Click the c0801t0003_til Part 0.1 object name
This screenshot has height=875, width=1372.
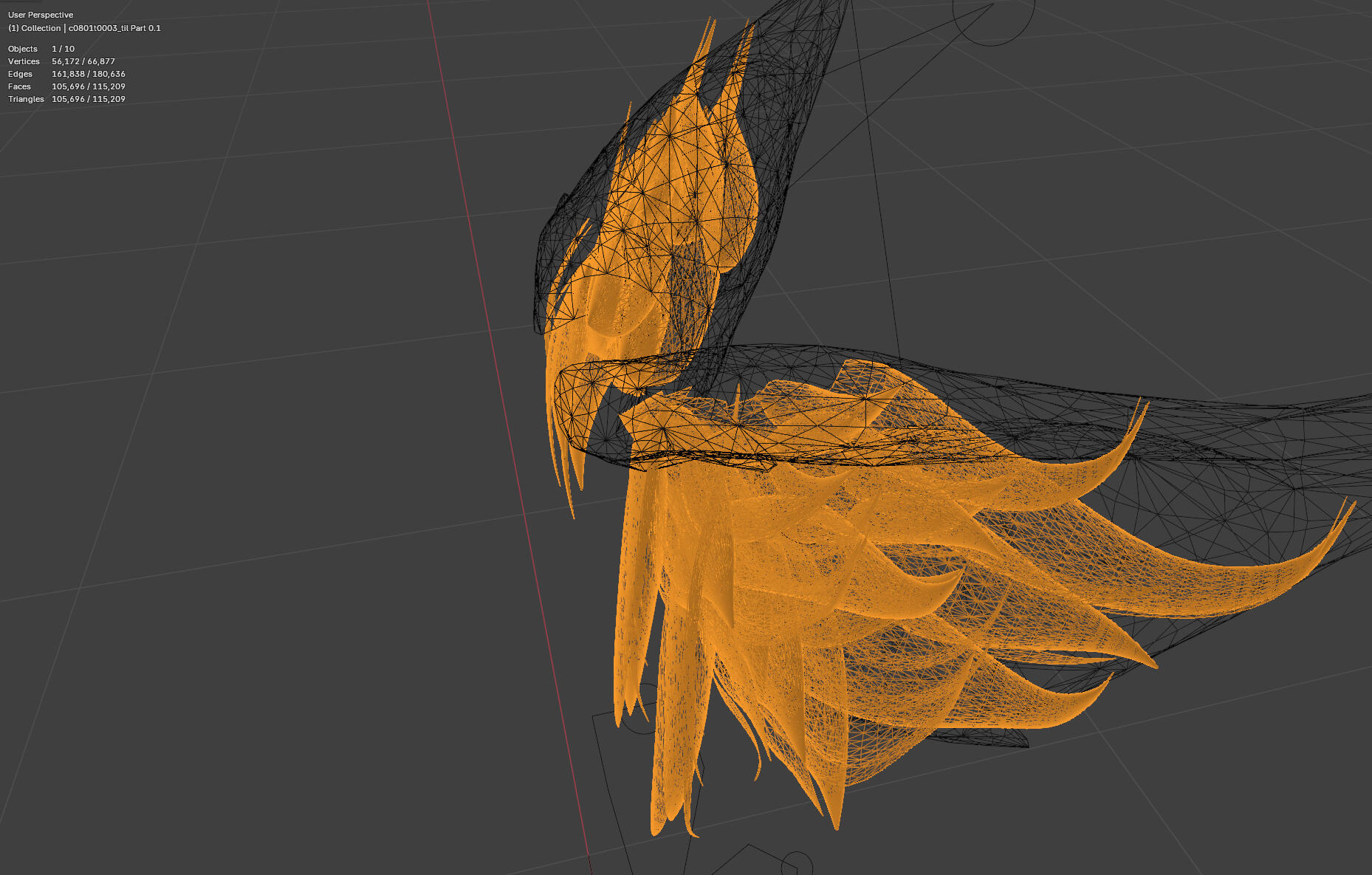[114, 29]
